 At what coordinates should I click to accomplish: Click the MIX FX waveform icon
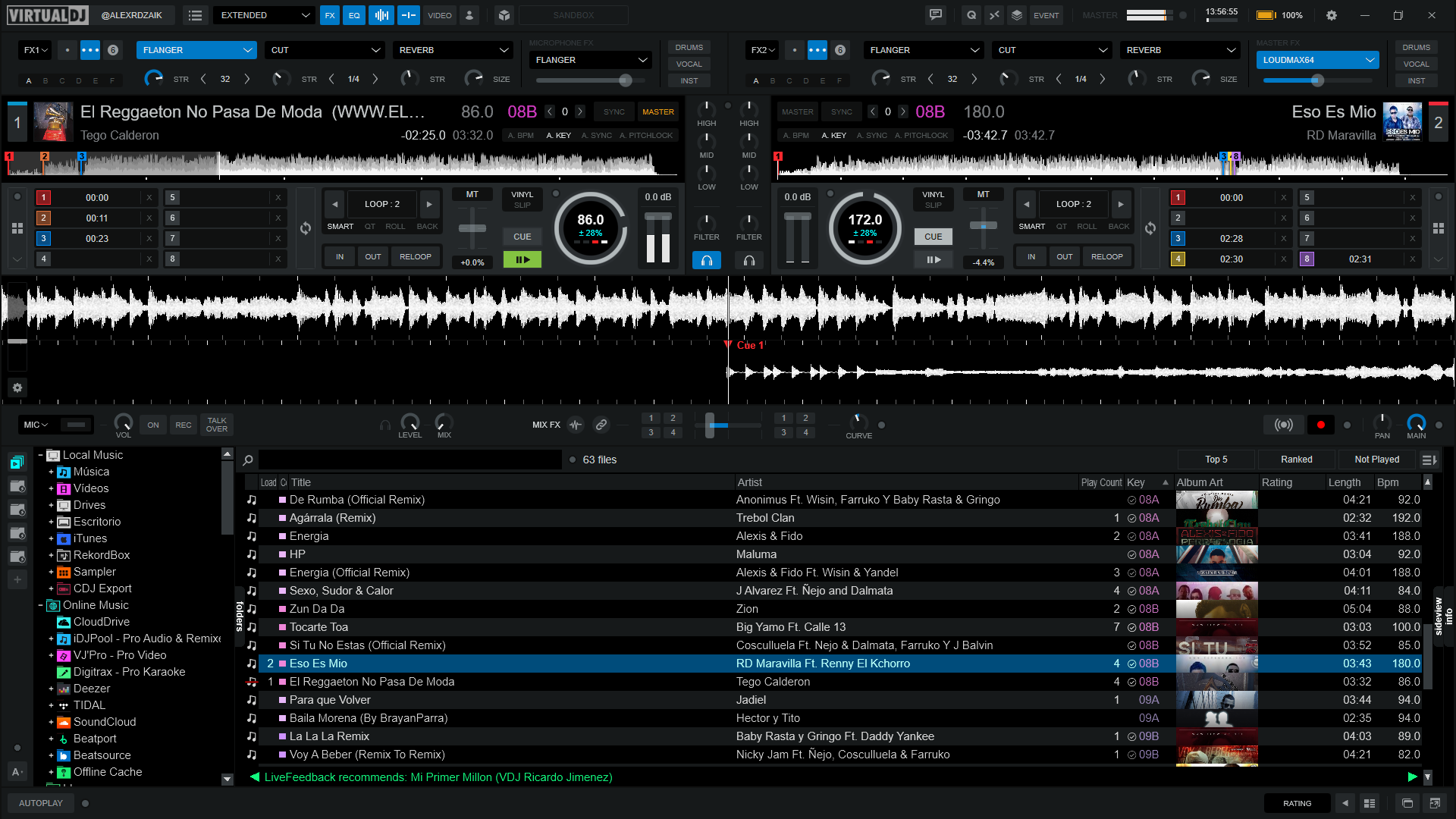[576, 425]
